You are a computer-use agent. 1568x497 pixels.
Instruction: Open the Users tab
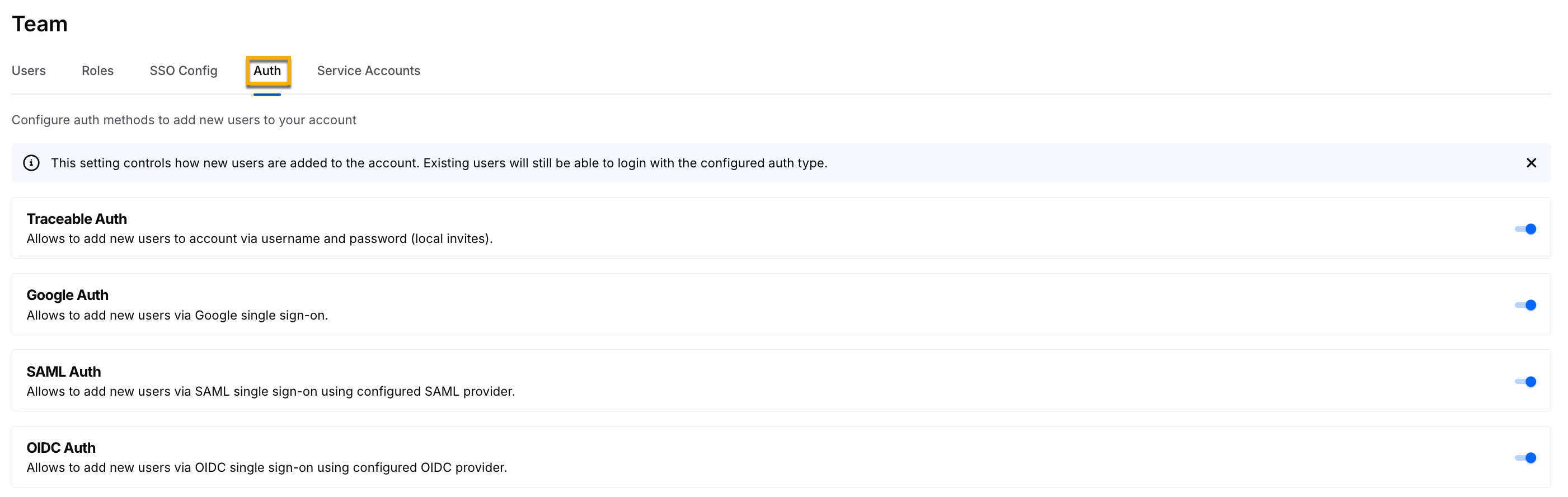click(29, 71)
